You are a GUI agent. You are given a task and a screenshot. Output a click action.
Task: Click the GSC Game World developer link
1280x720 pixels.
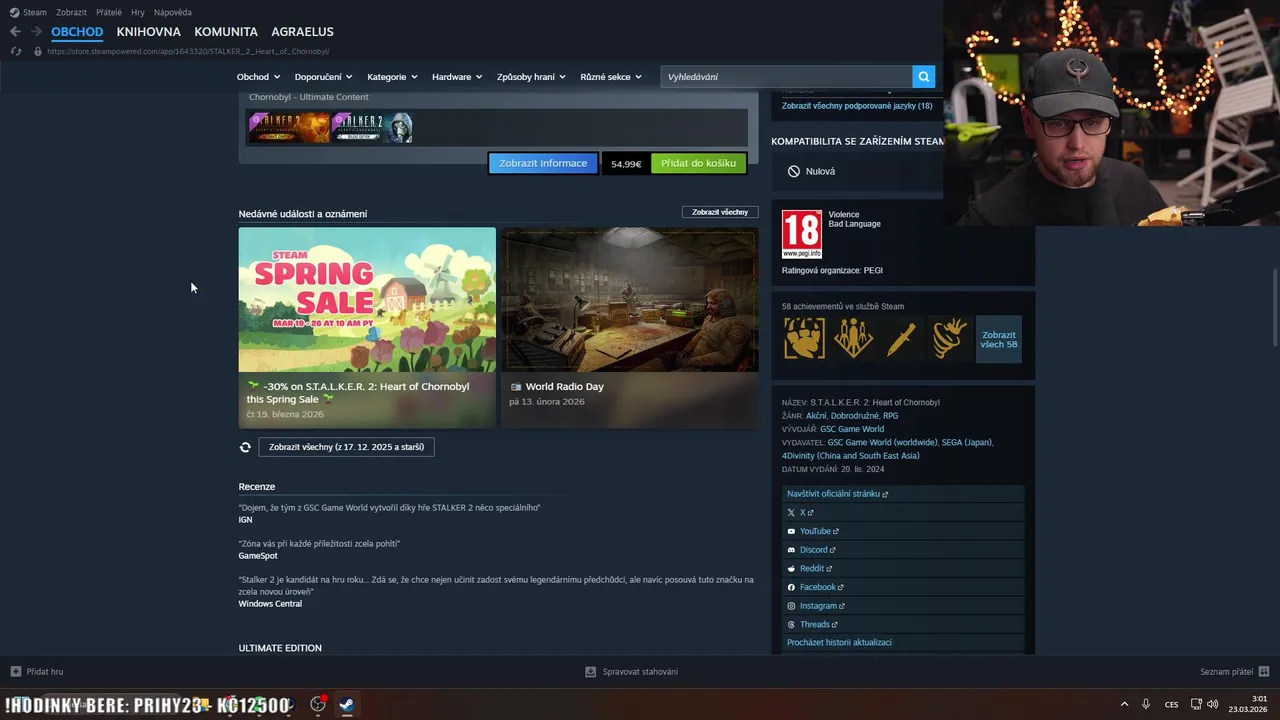pyautogui.click(x=852, y=429)
